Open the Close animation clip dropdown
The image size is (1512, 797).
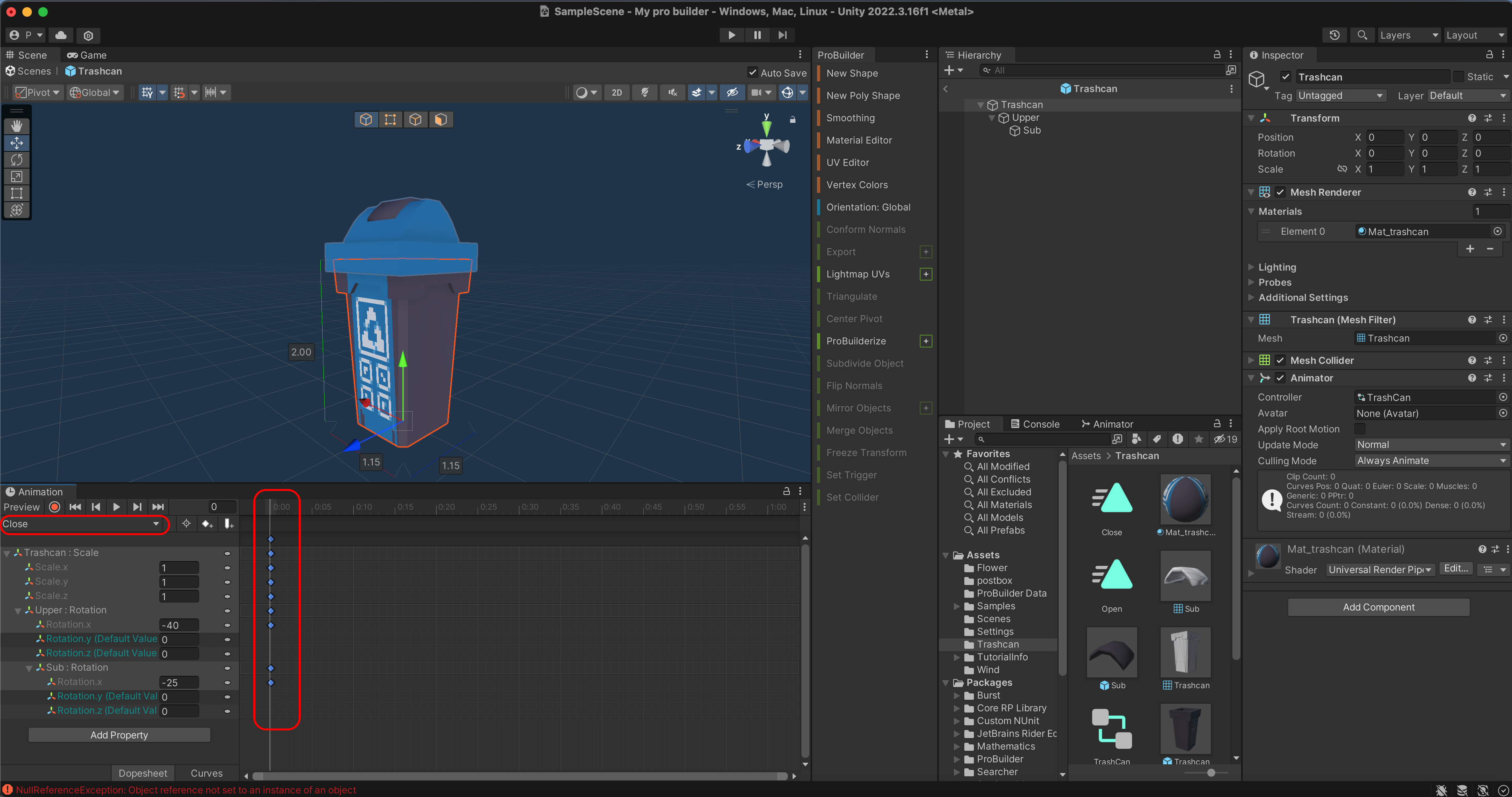pos(82,524)
